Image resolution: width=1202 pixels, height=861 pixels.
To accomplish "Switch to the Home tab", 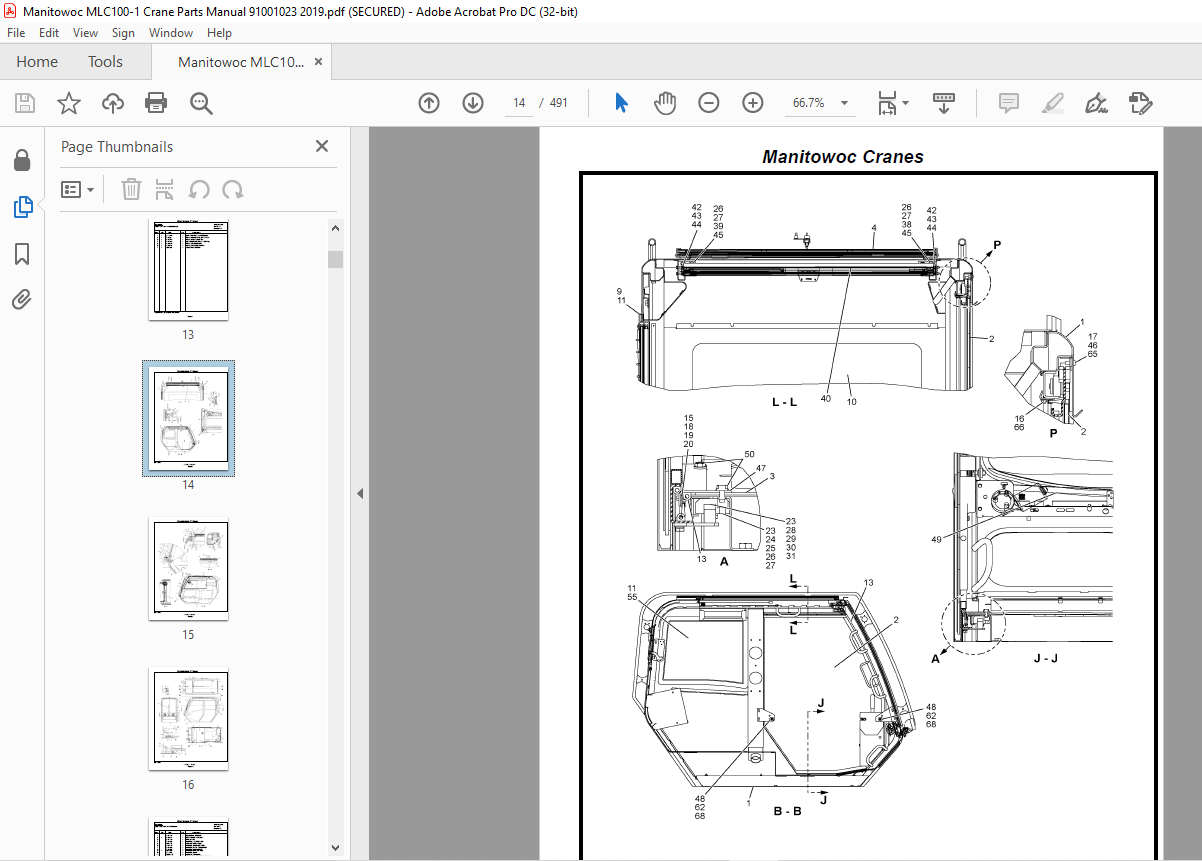I will (37, 62).
